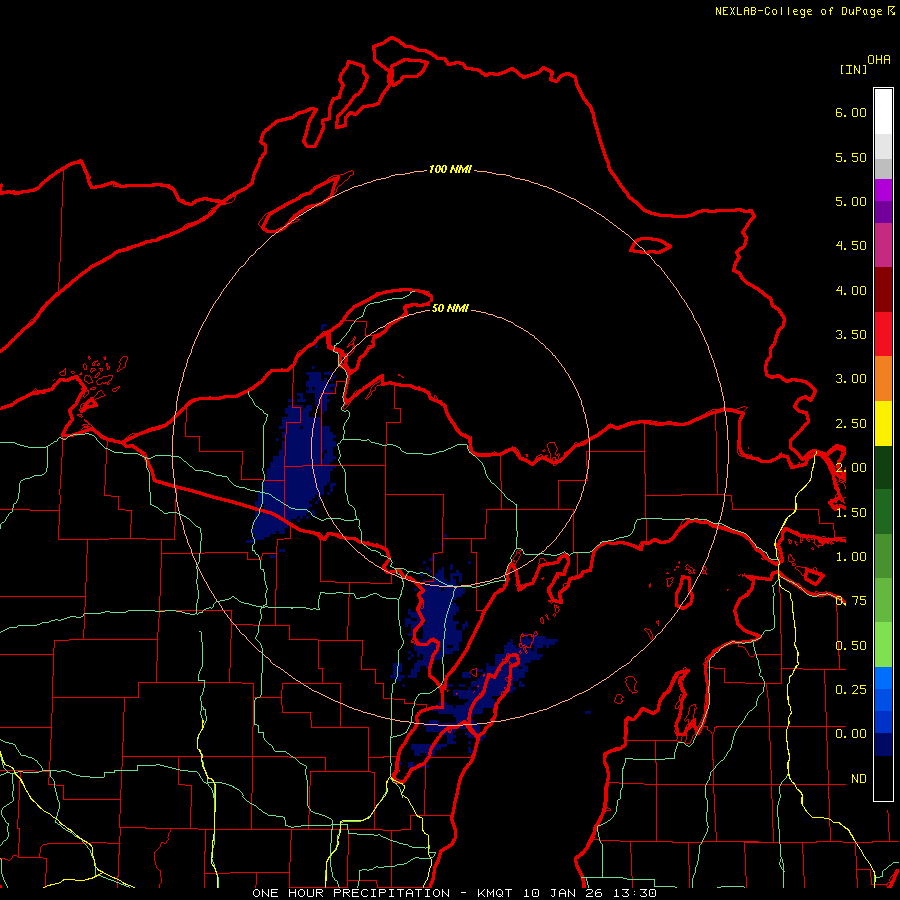The height and width of the screenshot is (900, 900).
Task: Click the light green swatch in color scale
Action: tap(883, 645)
